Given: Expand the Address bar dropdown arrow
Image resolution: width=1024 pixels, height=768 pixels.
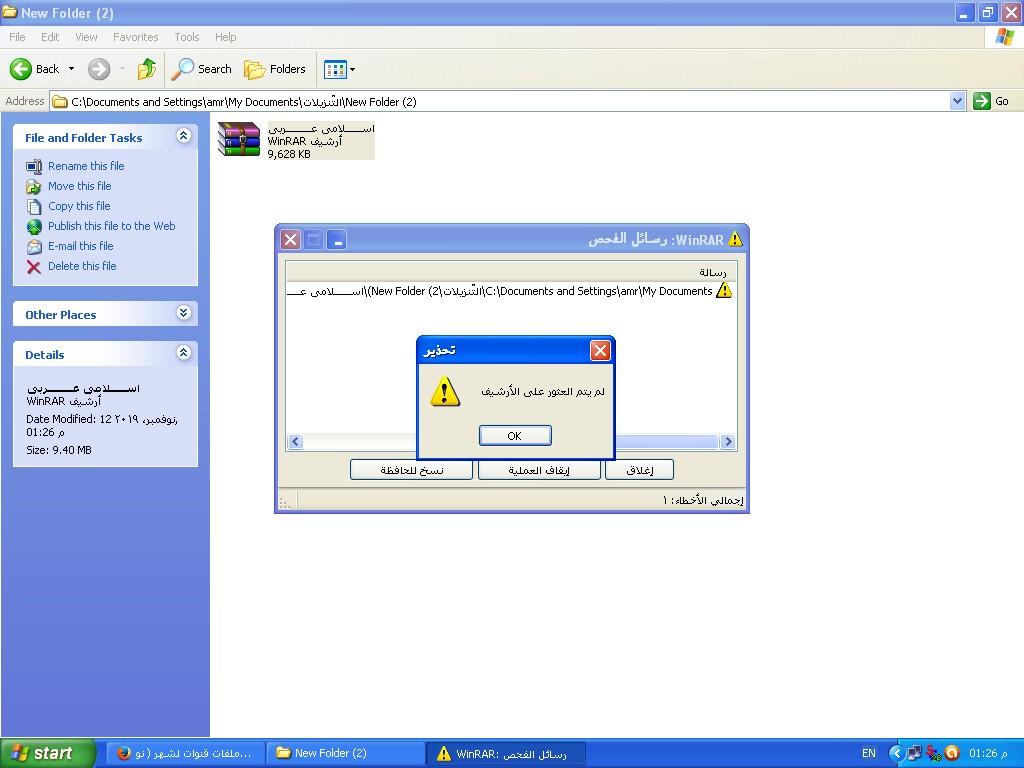Looking at the screenshot, I should (x=957, y=101).
